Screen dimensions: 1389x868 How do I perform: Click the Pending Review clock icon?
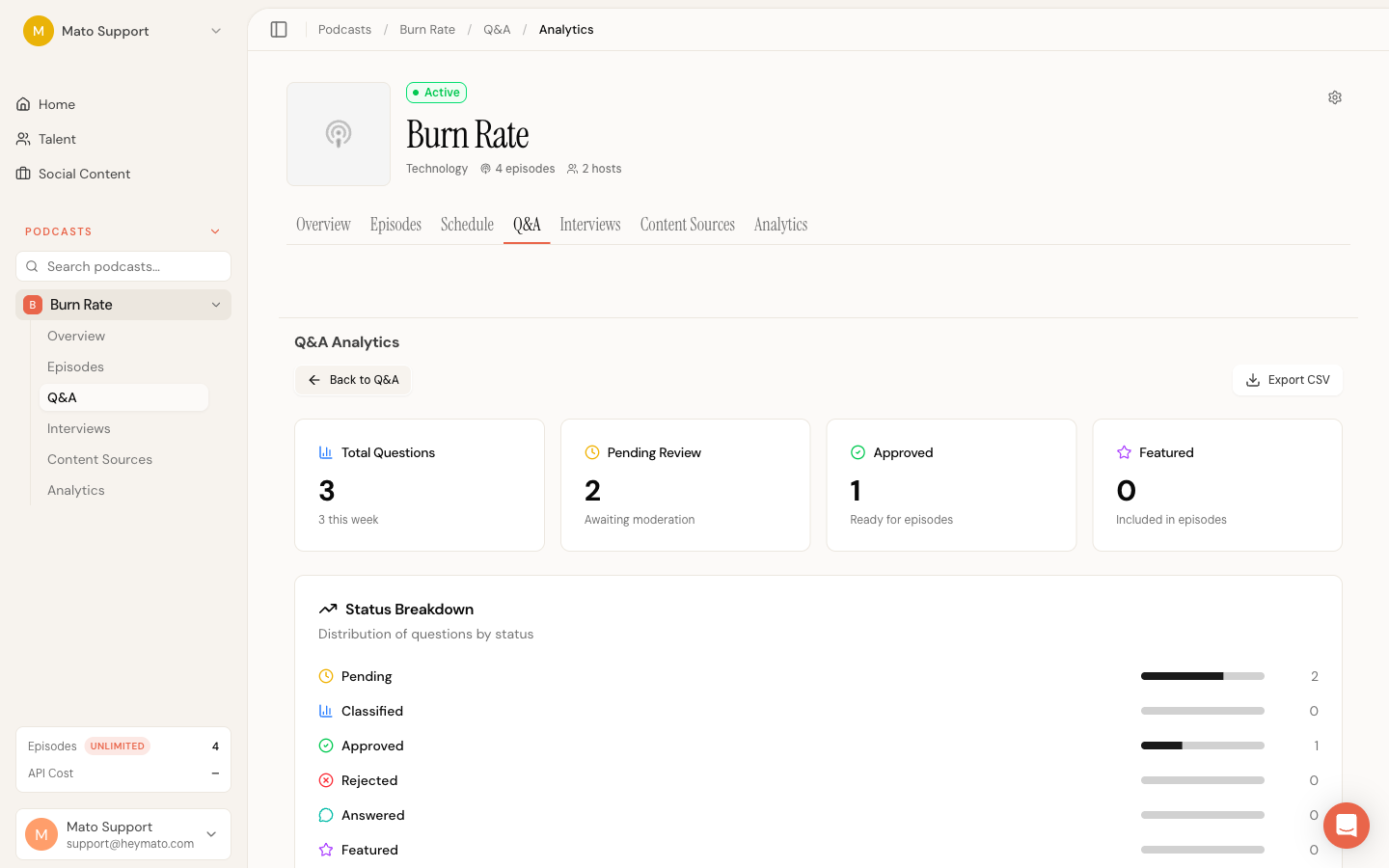point(592,452)
